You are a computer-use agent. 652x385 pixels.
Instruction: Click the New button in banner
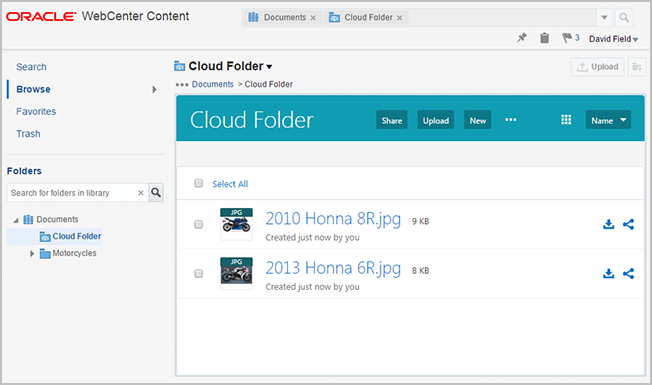(x=478, y=120)
